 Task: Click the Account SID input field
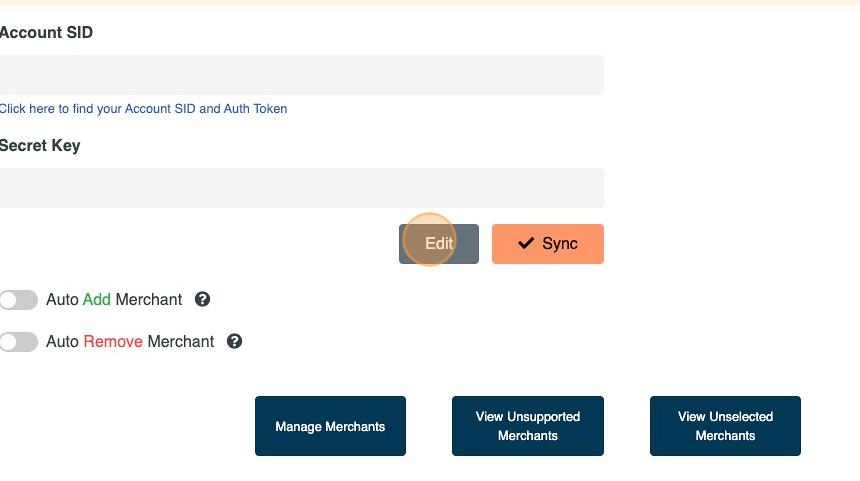click(x=301, y=75)
